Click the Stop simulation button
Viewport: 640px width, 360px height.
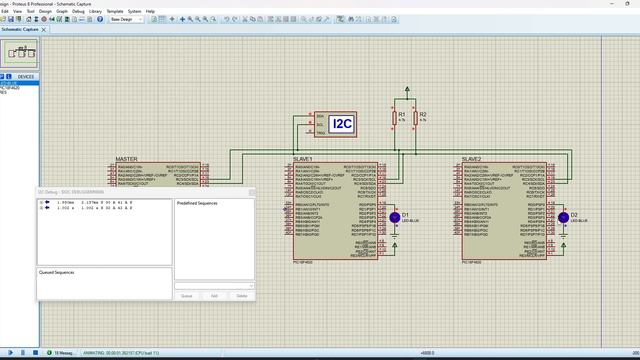coord(36,353)
